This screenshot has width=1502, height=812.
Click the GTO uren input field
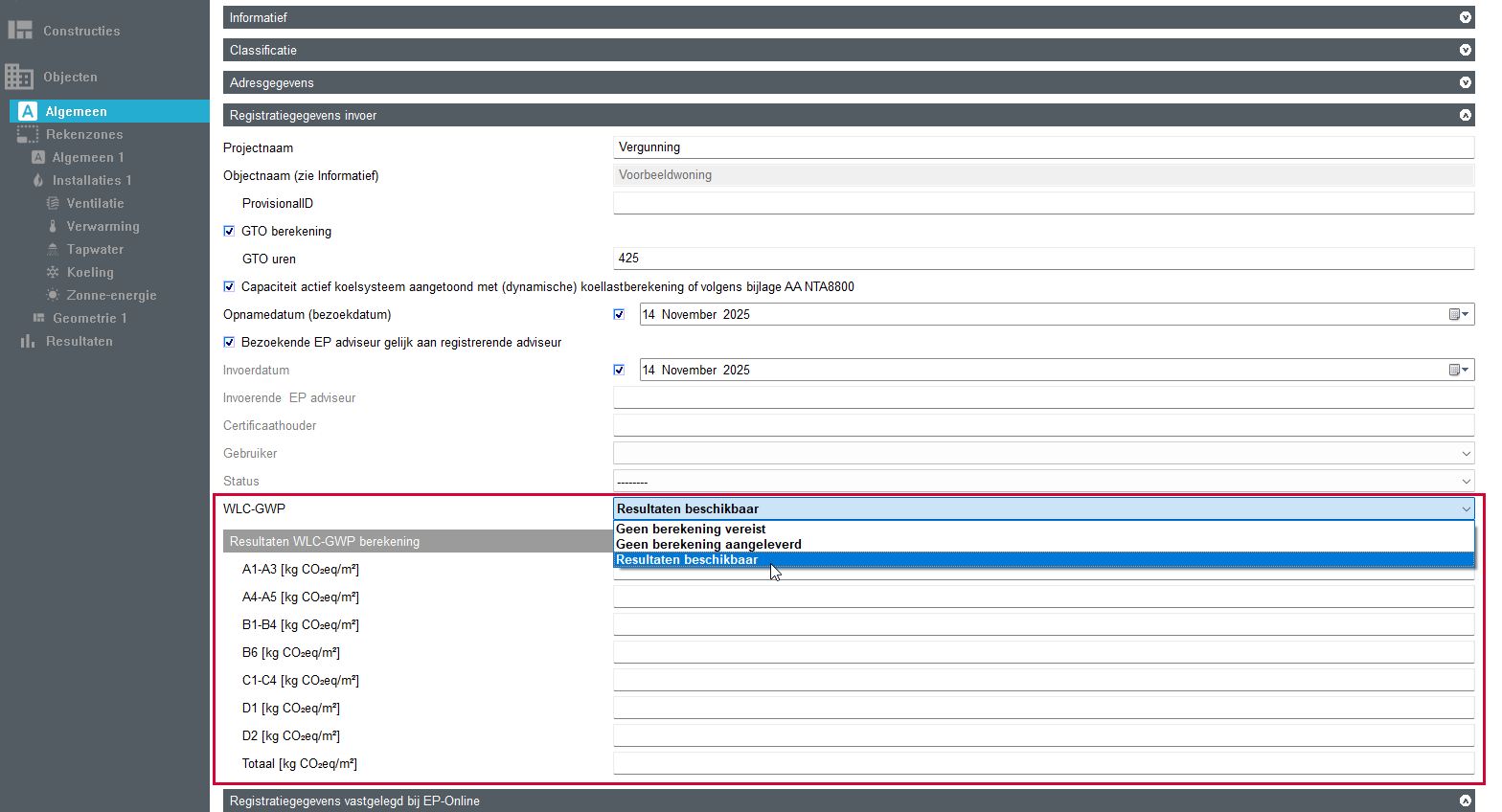(1042, 259)
